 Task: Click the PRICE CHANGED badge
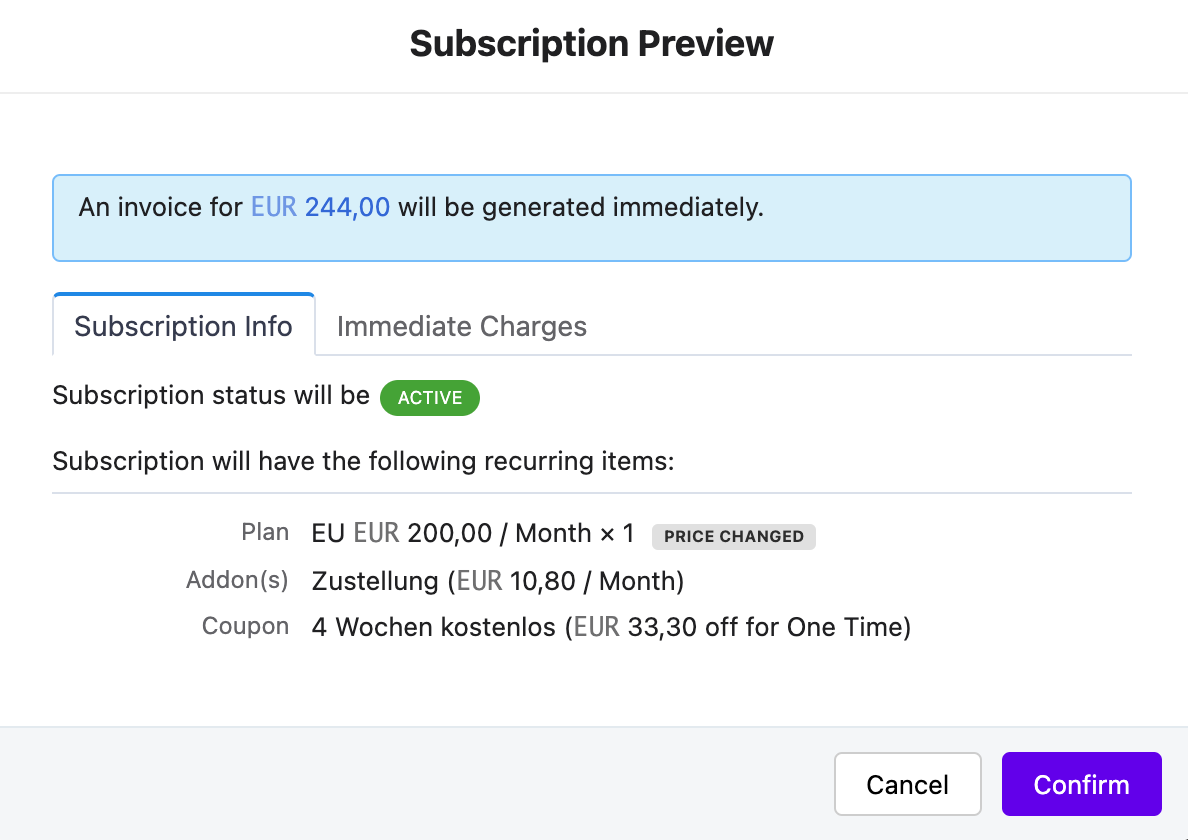pyautogui.click(x=733, y=536)
